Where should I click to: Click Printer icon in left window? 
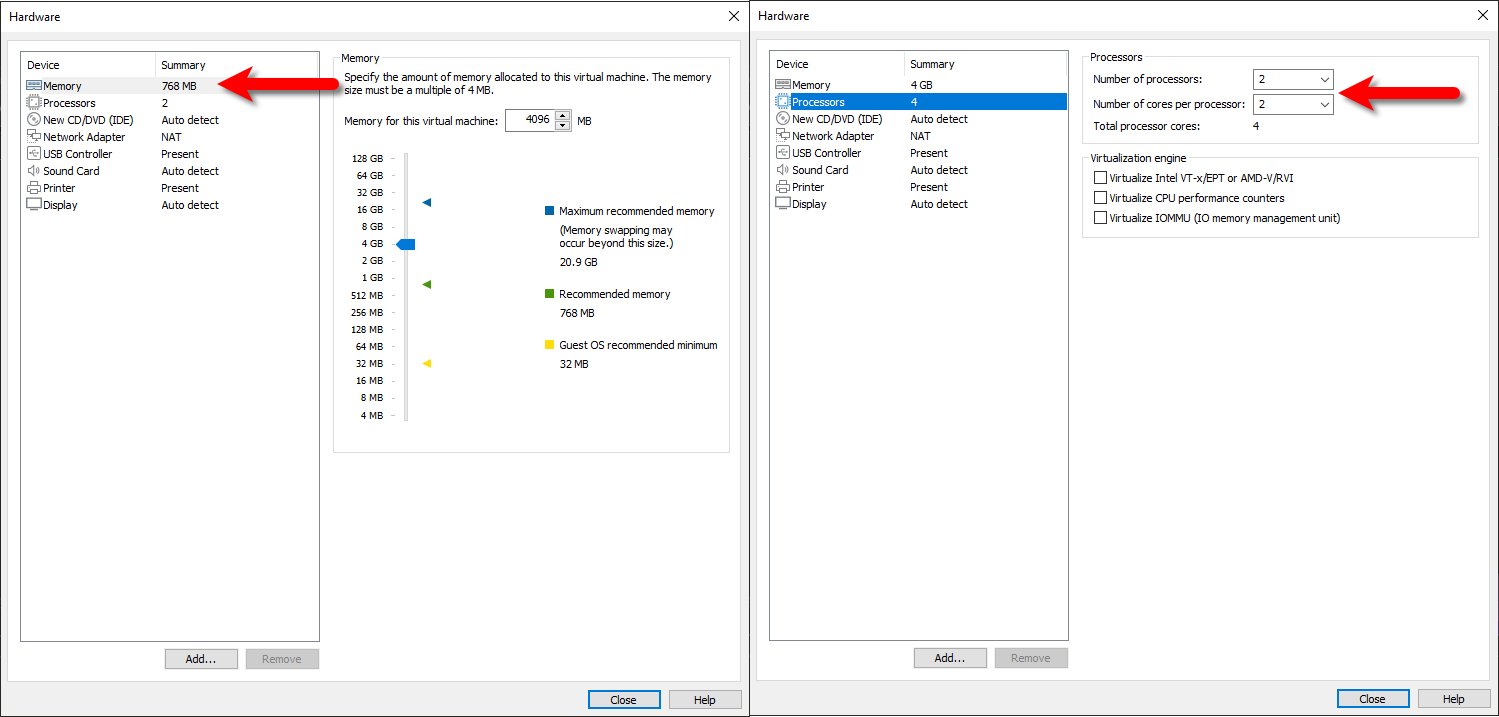pyautogui.click(x=34, y=188)
